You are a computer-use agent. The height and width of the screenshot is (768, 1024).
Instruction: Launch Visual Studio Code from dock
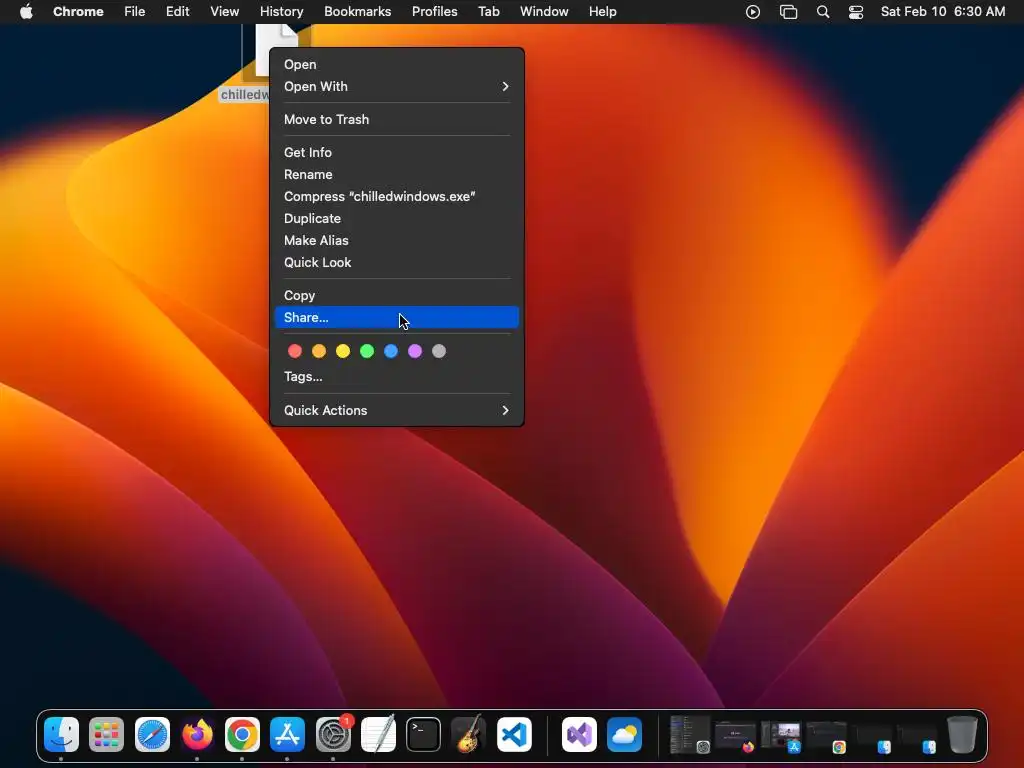(514, 735)
